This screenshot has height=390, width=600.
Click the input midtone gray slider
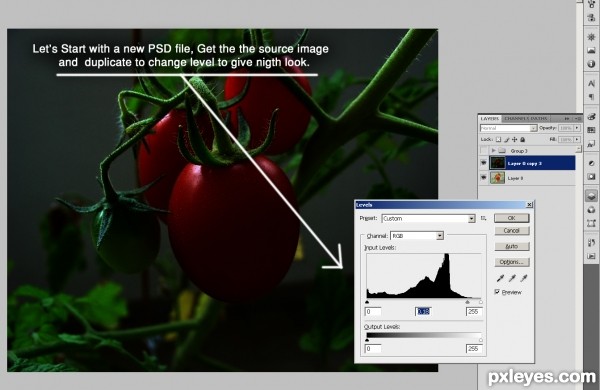tap(467, 302)
